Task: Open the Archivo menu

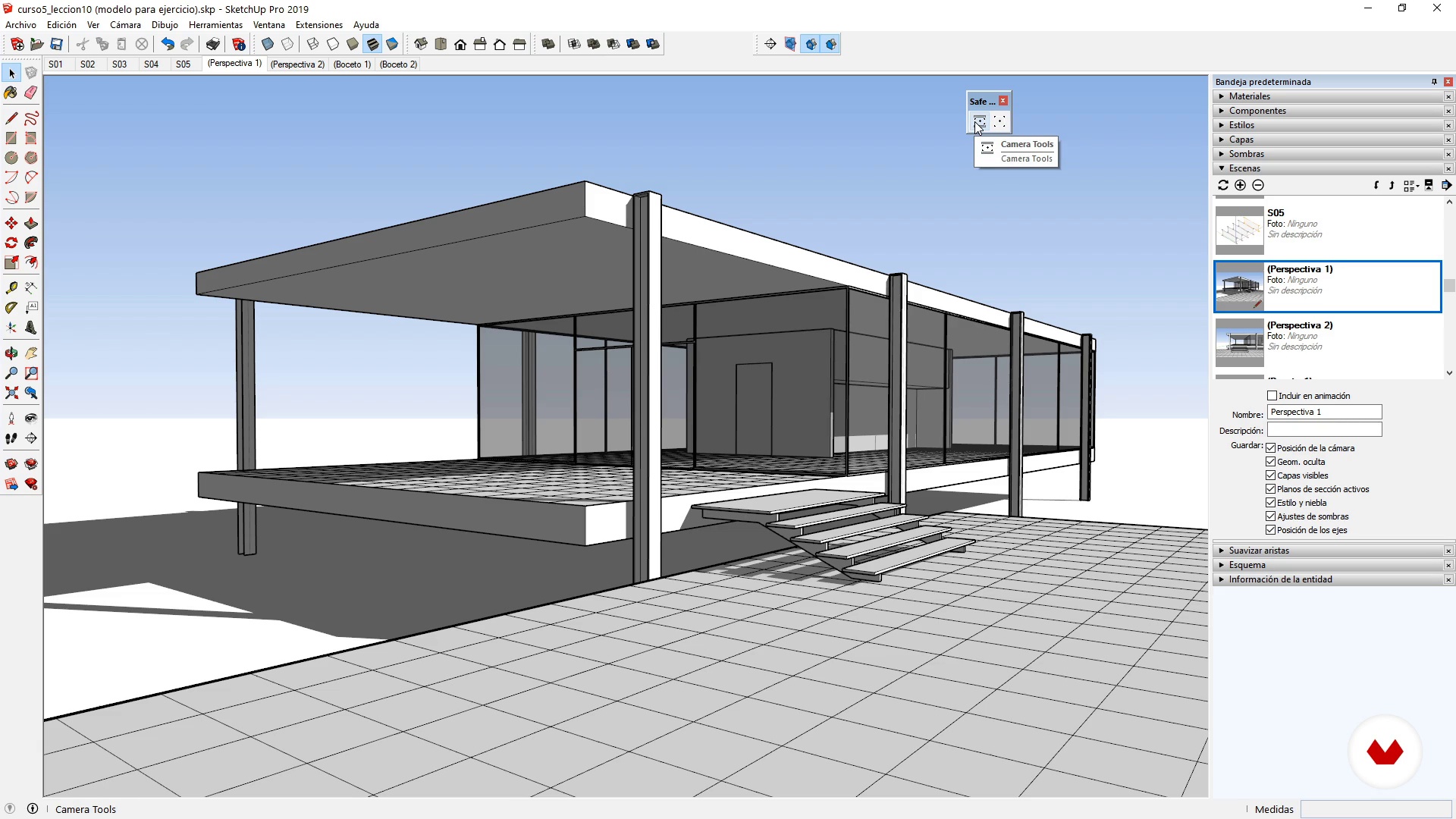Action: pyautogui.click(x=20, y=25)
